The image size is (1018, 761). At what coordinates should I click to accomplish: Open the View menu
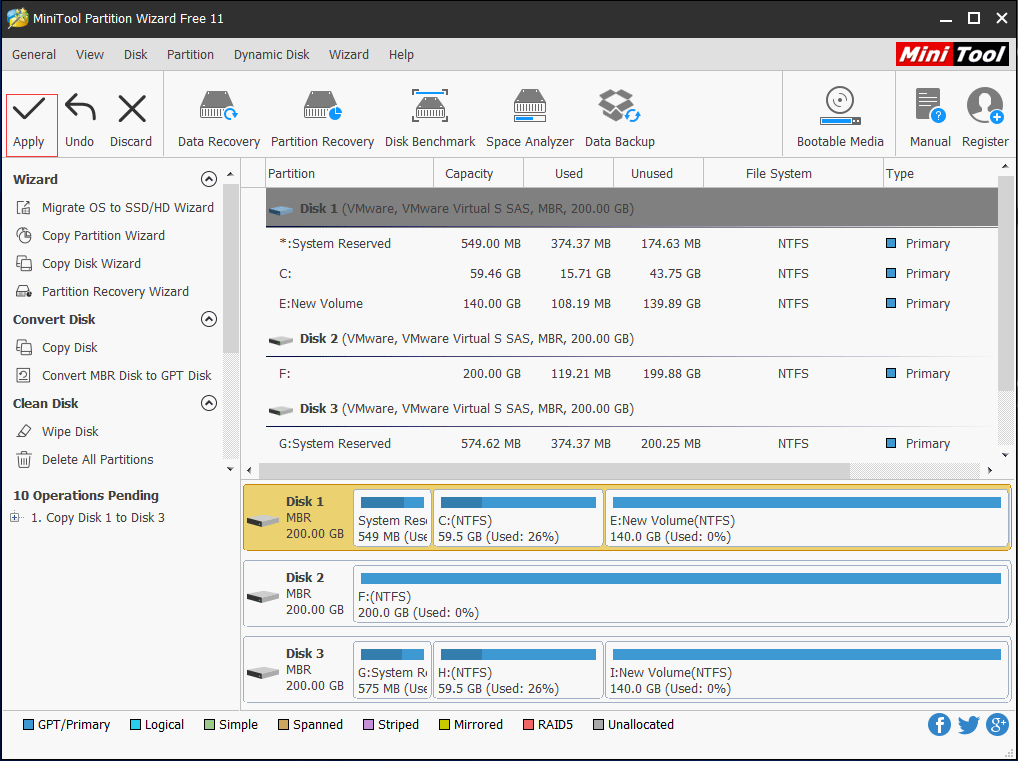(90, 55)
